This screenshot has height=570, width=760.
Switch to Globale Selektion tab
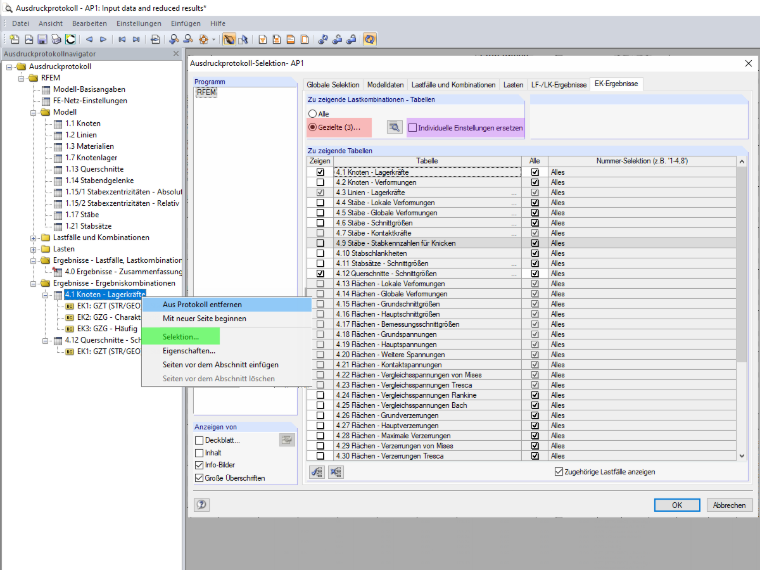point(333,85)
